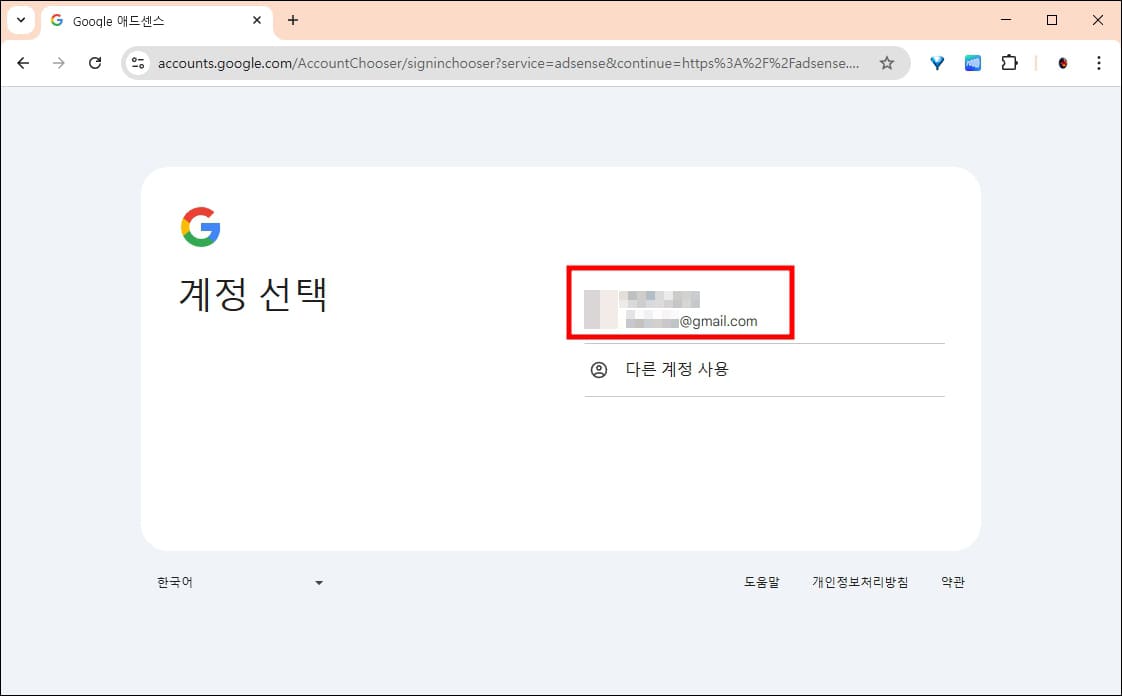Open the blue diamond-shaped extension icon
Screen dimensions: 1122x696
coord(937,63)
